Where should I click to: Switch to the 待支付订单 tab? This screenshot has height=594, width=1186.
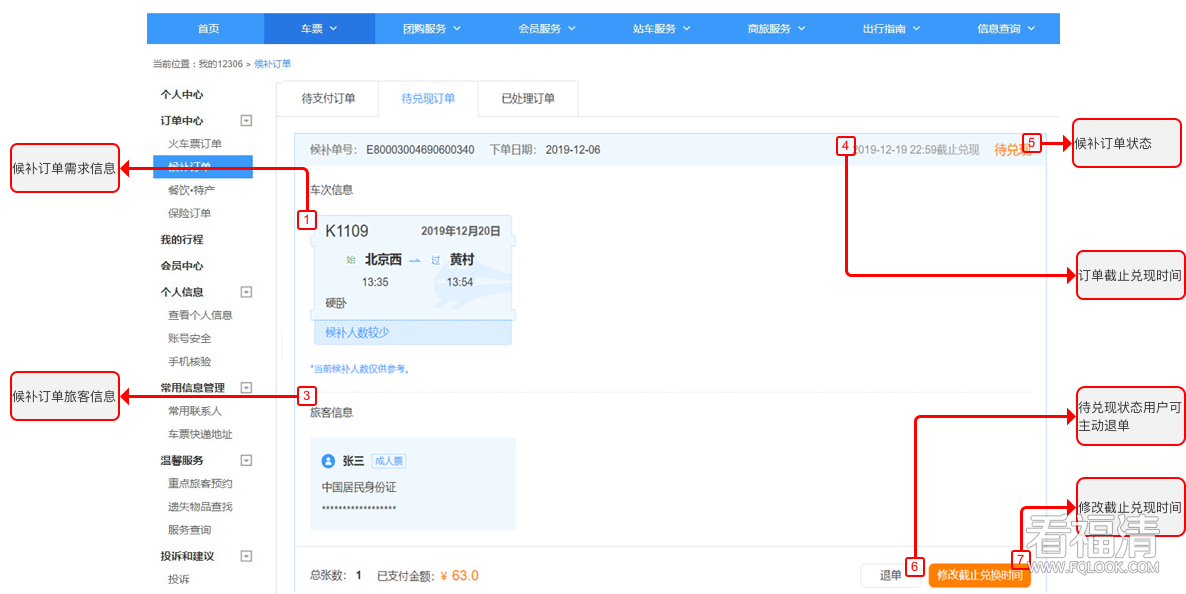(x=328, y=99)
